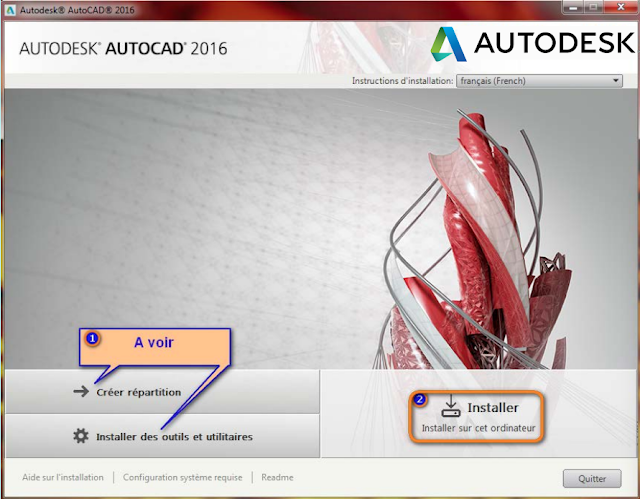Minimize the AutoCAD installer window
Viewport: 640px width, 499px height.
[574, 7]
